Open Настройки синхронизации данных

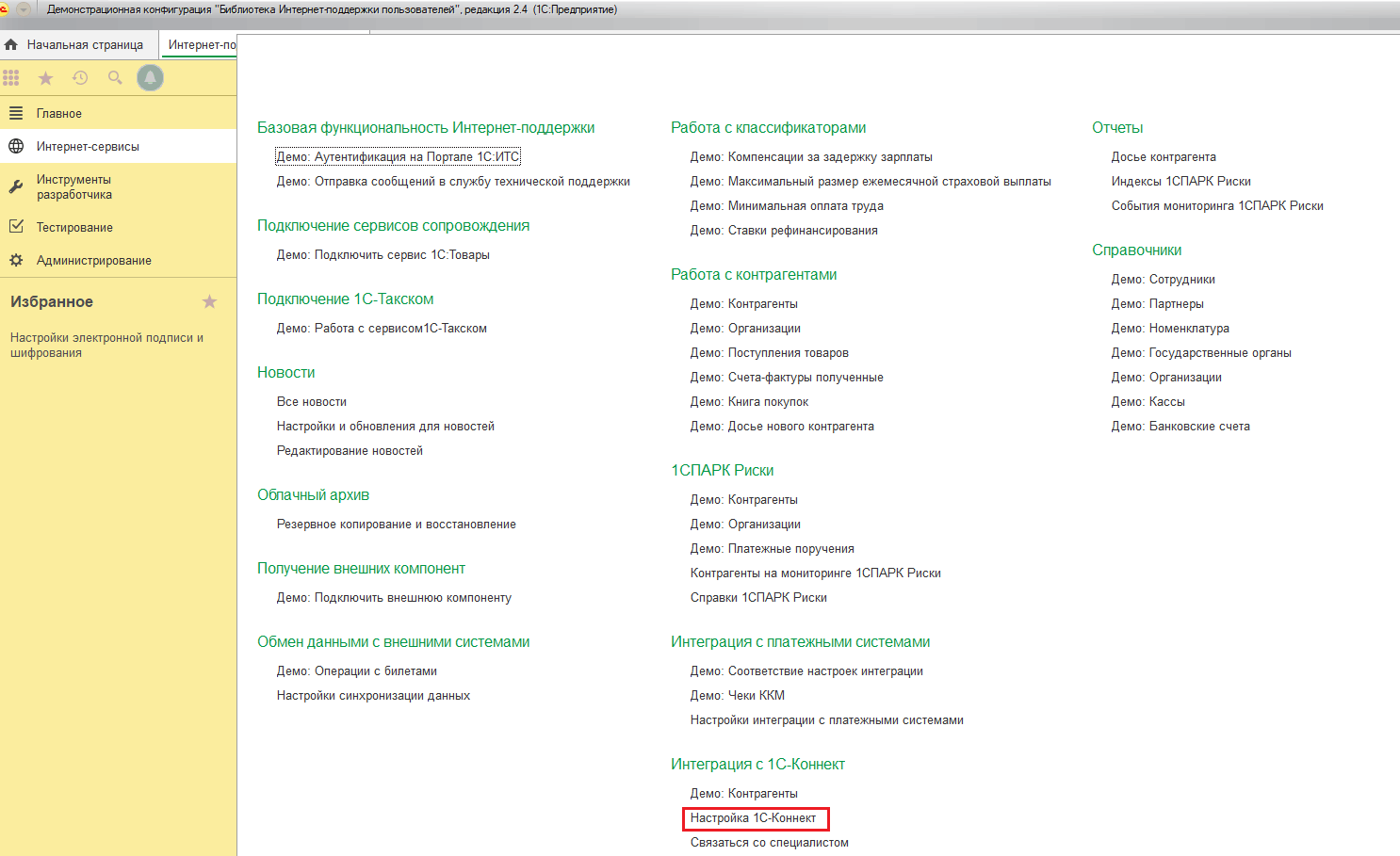[373, 695]
